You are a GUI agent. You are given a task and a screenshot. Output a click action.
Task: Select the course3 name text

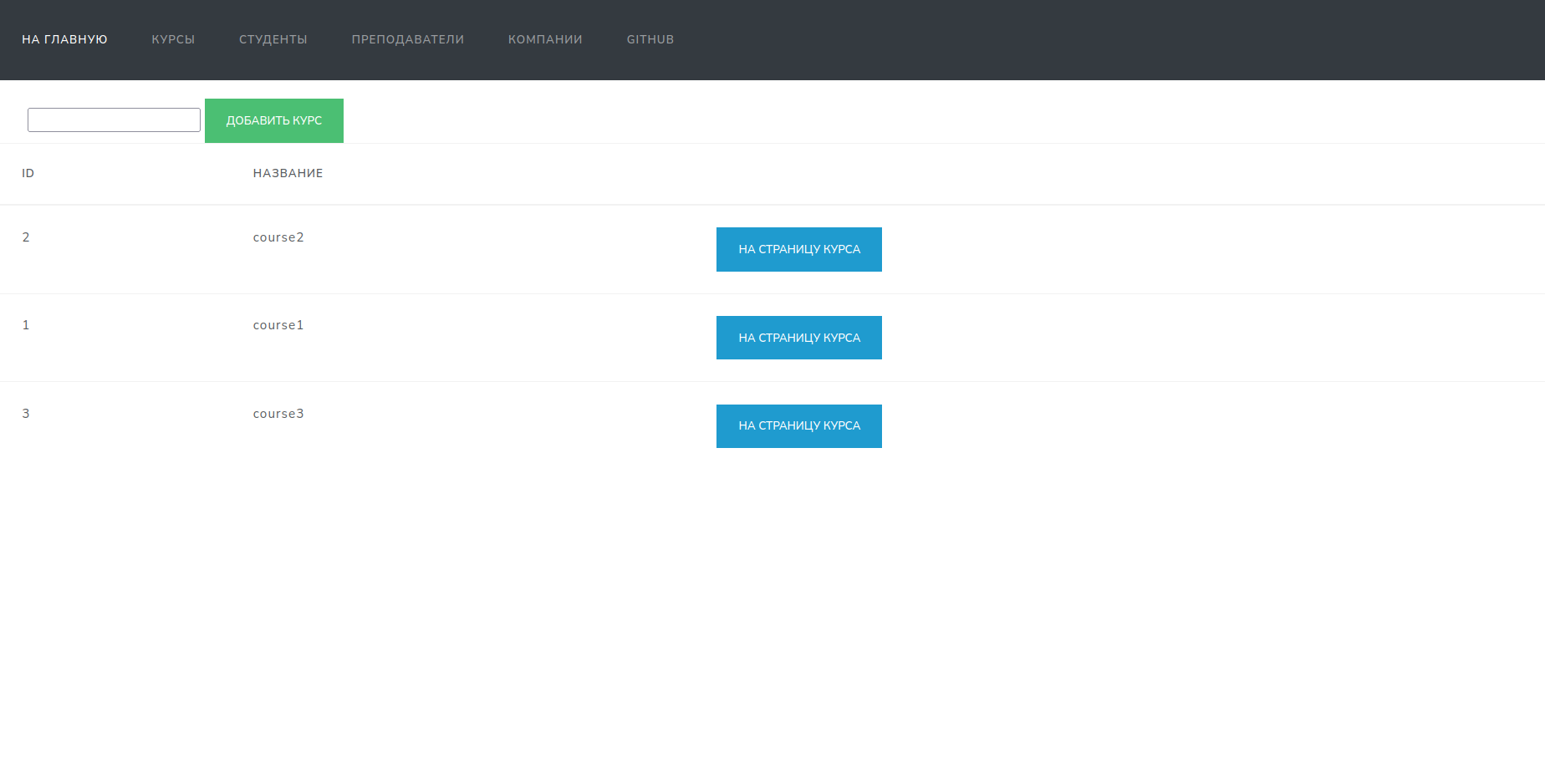278,413
